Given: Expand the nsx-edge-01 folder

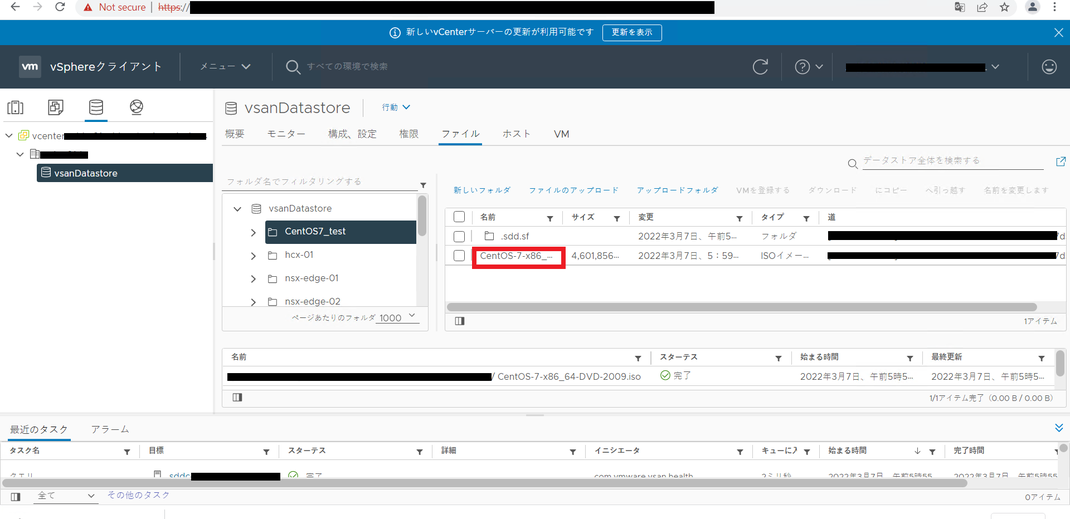Looking at the screenshot, I should point(254,279).
